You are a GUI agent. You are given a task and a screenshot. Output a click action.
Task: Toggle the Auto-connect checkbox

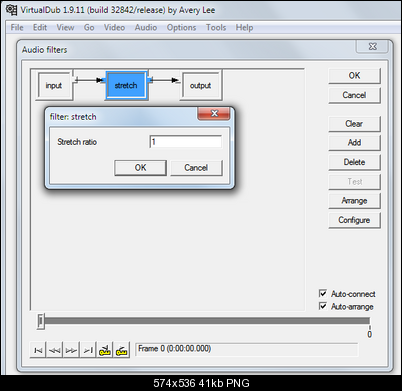tap(323, 293)
